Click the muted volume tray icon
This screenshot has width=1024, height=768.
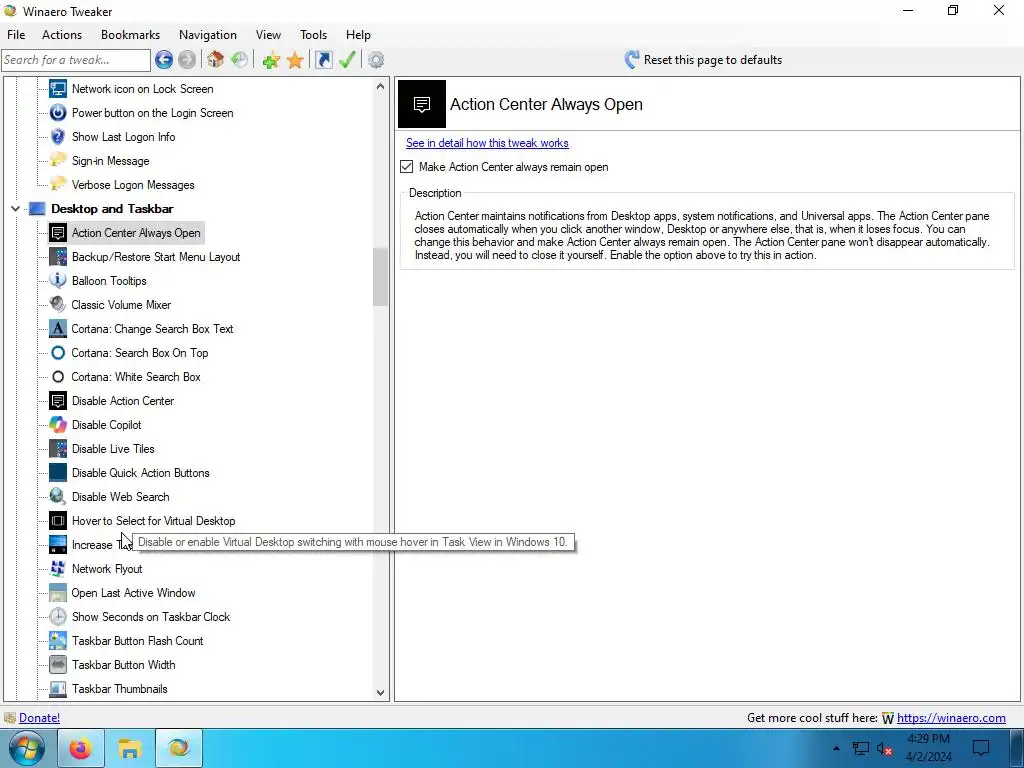tap(885, 748)
